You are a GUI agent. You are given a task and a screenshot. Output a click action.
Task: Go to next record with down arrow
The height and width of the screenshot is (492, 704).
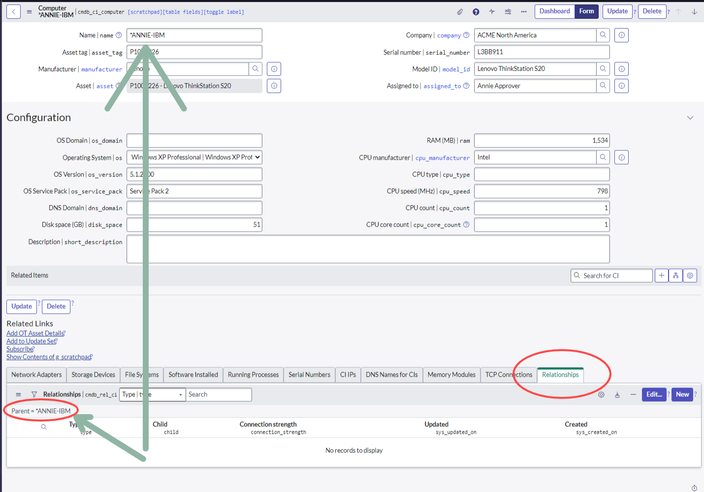(694, 12)
